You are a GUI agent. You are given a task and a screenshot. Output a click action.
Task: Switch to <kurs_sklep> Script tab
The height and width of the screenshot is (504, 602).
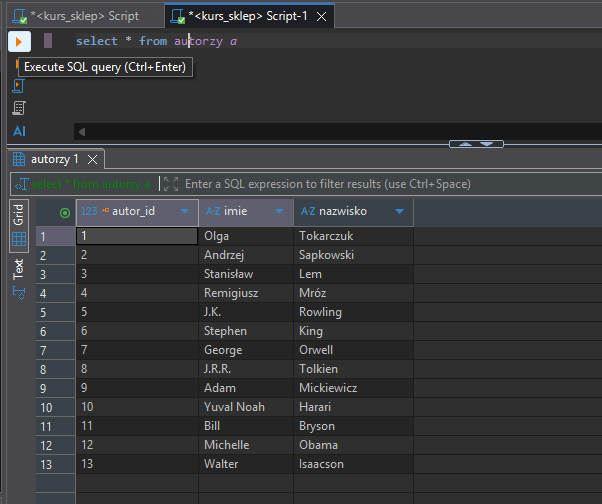78,16
